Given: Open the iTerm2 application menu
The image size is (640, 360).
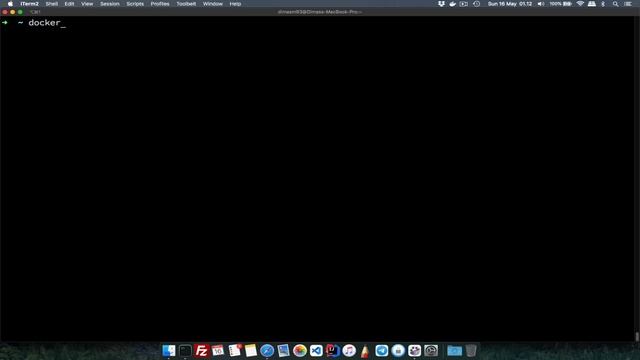Looking at the screenshot, I should (x=29, y=4).
